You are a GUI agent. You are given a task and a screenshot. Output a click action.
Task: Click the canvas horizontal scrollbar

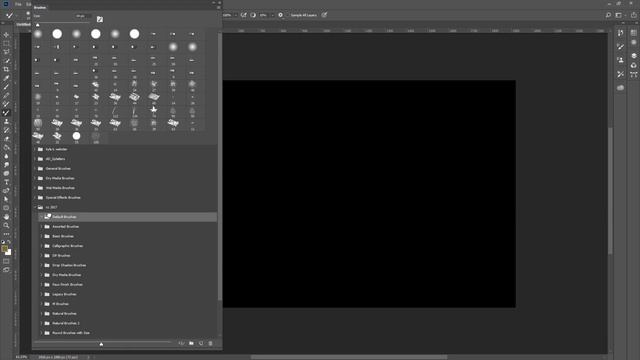(349, 357)
